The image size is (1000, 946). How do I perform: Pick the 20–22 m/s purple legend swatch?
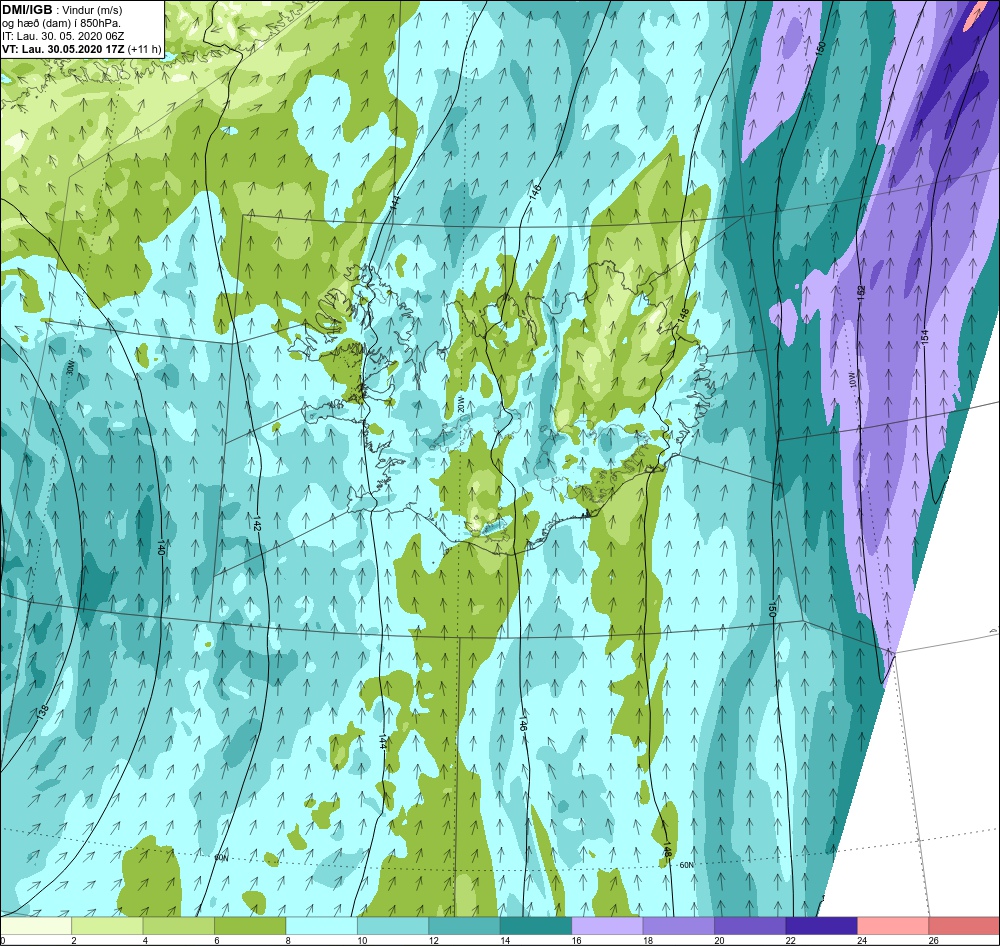pyautogui.click(x=750, y=925)
